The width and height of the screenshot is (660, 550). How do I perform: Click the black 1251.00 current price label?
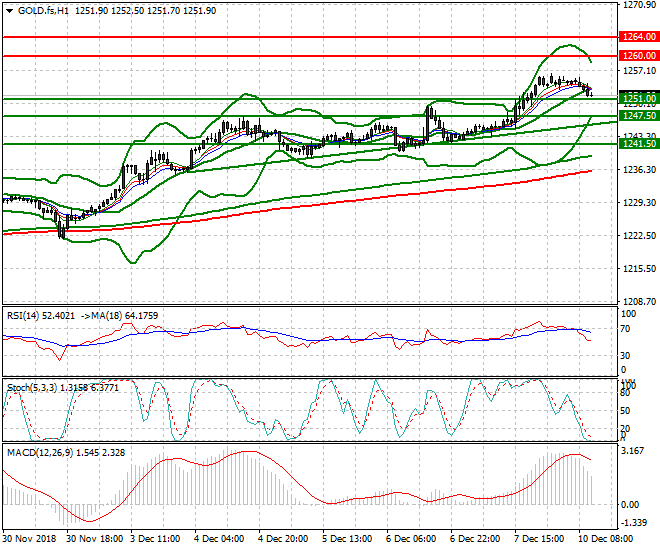(638, 98)
